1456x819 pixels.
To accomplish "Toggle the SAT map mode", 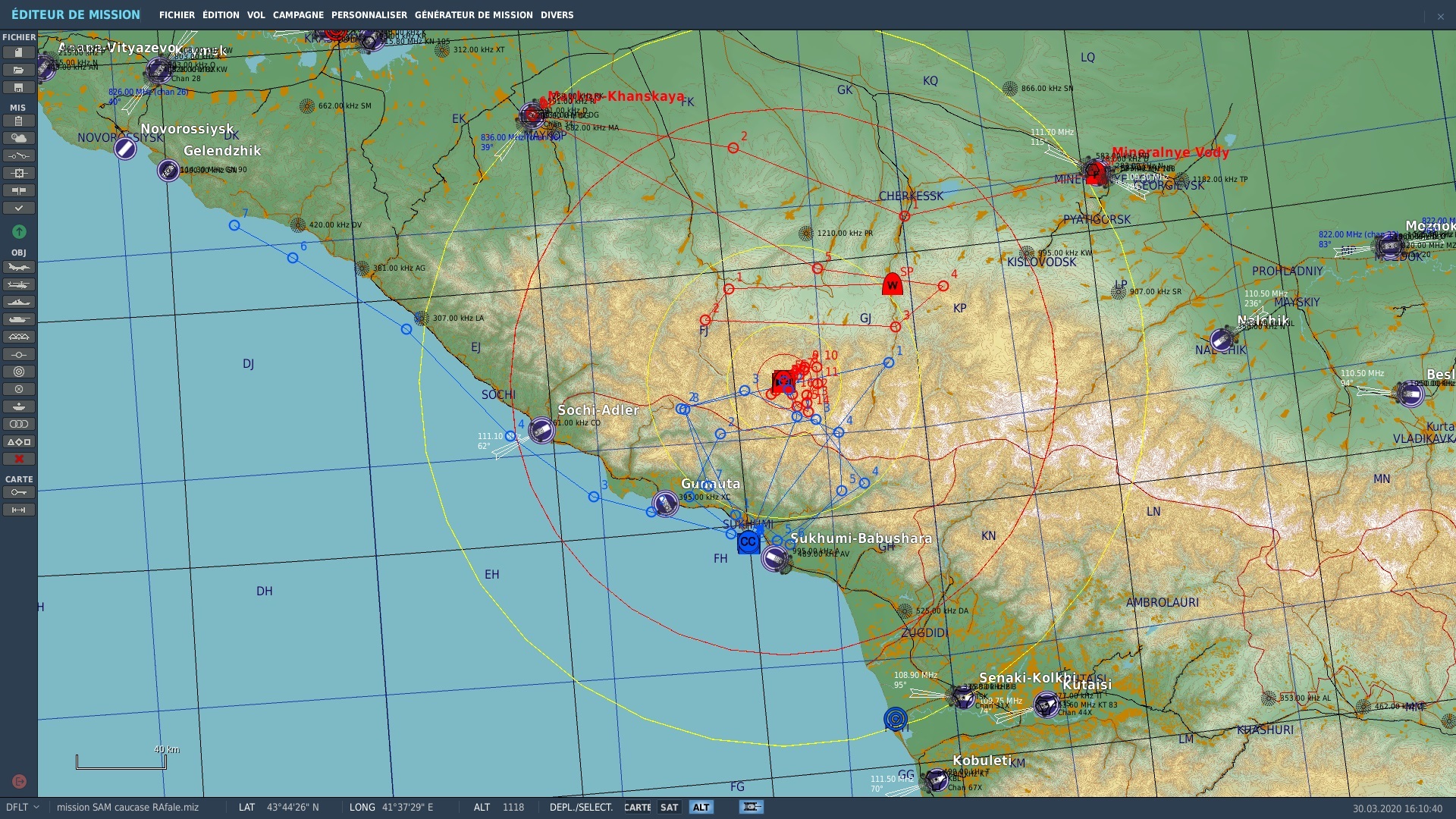I will tap(669, 807).
